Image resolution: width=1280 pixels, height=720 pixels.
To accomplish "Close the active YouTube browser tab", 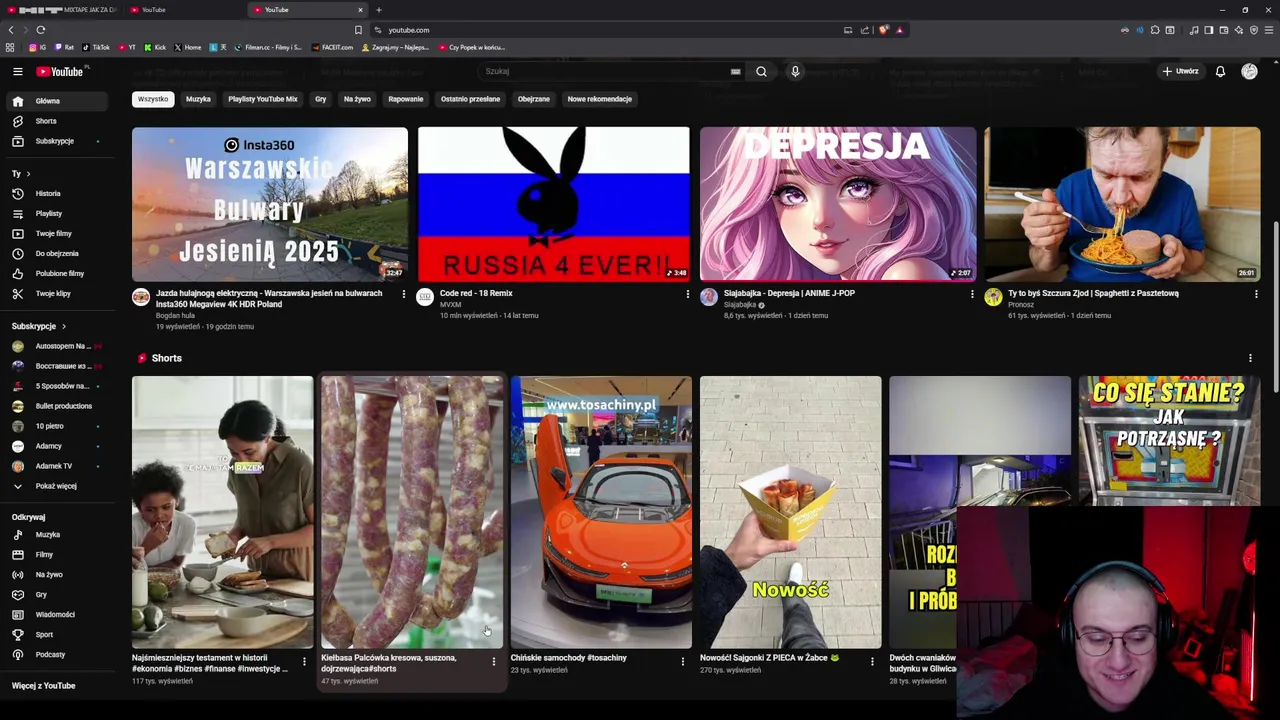I will click(x=360, y=10).
